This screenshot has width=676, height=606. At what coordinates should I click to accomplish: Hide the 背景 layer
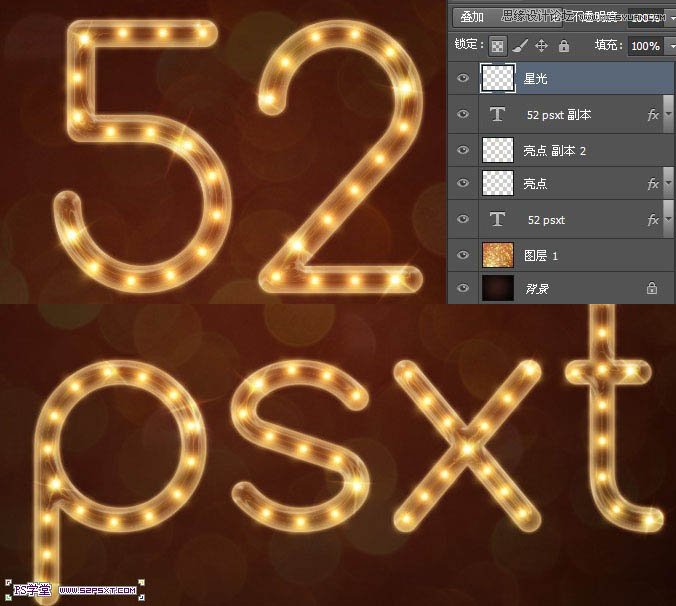point(462,289)
